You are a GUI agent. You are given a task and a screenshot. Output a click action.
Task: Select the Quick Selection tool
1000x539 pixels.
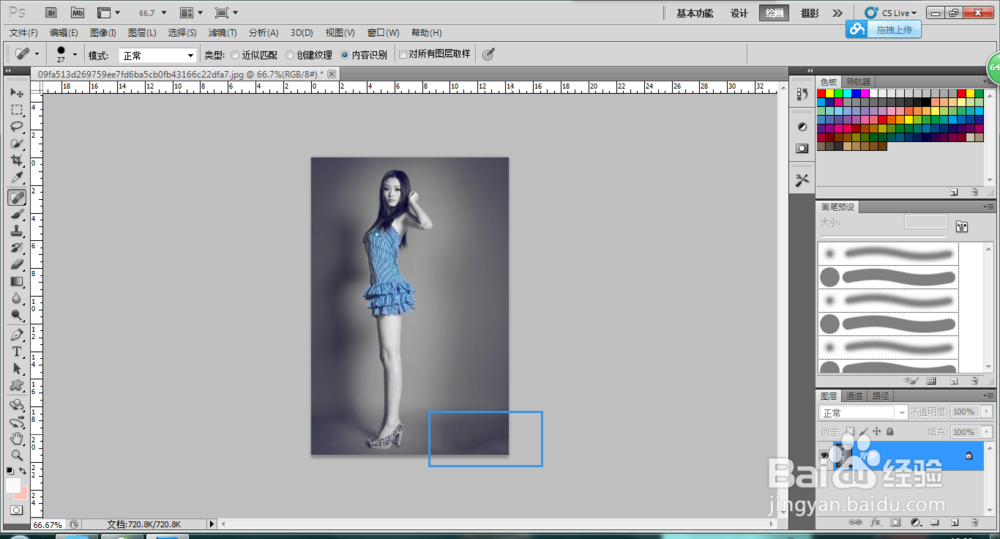tap(17, 144)
